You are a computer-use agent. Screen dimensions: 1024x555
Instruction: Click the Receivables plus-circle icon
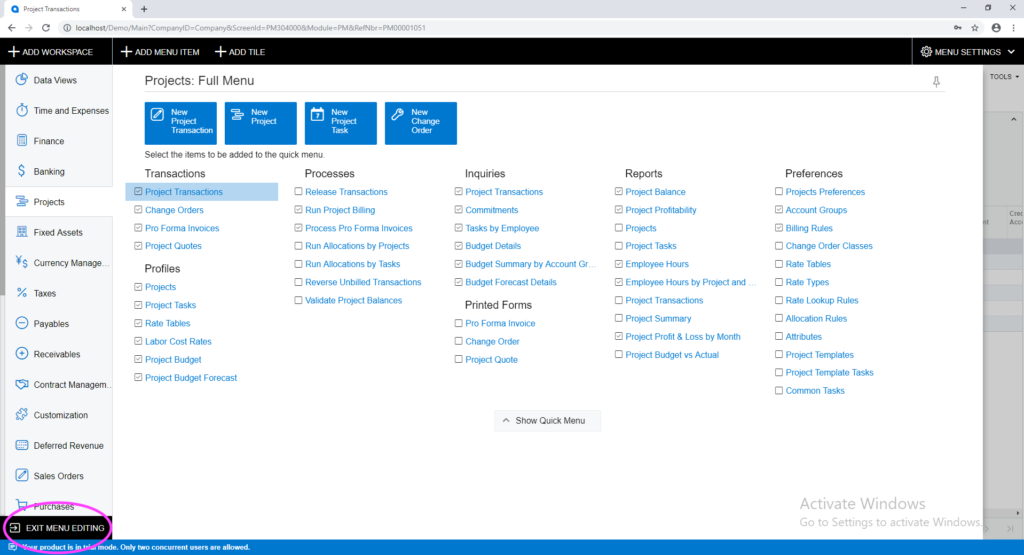[x=22, y=353]
